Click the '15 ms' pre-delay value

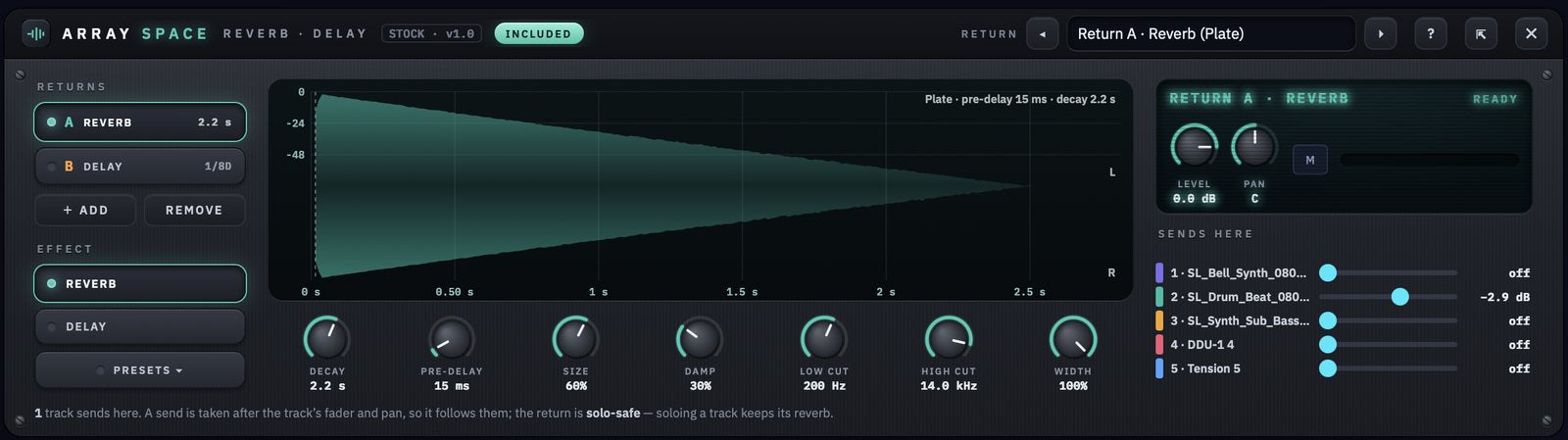coord(452,386)
